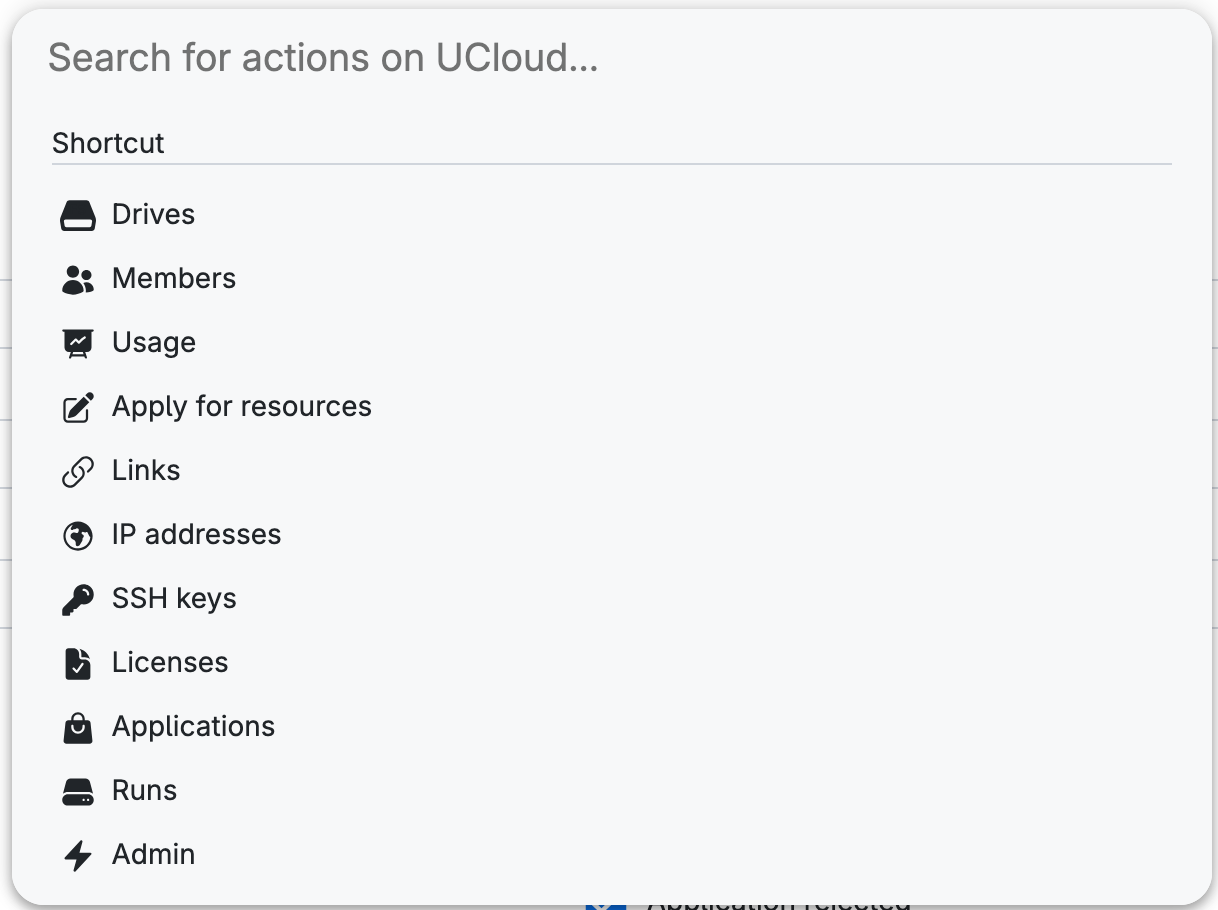This screenshot has height=910, width=1218.
Task: Click the Drives hard-disk icon
Action: tap(78, 215)
